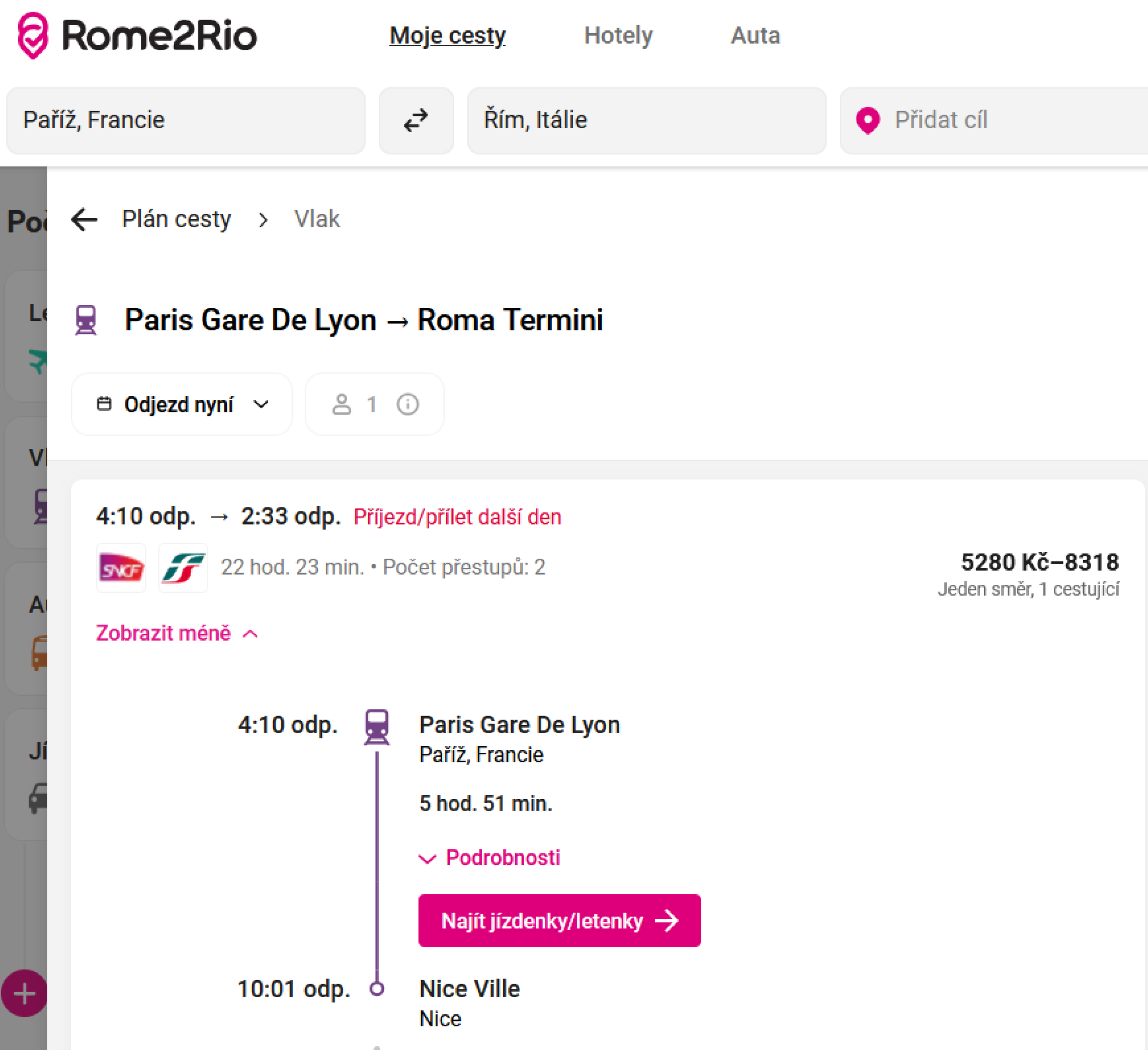Image resolution: width=1148 pixels, height=1050 pixels.
Task: Click Najít jízdenky/letenky button
Action: [x=559, y=920]
